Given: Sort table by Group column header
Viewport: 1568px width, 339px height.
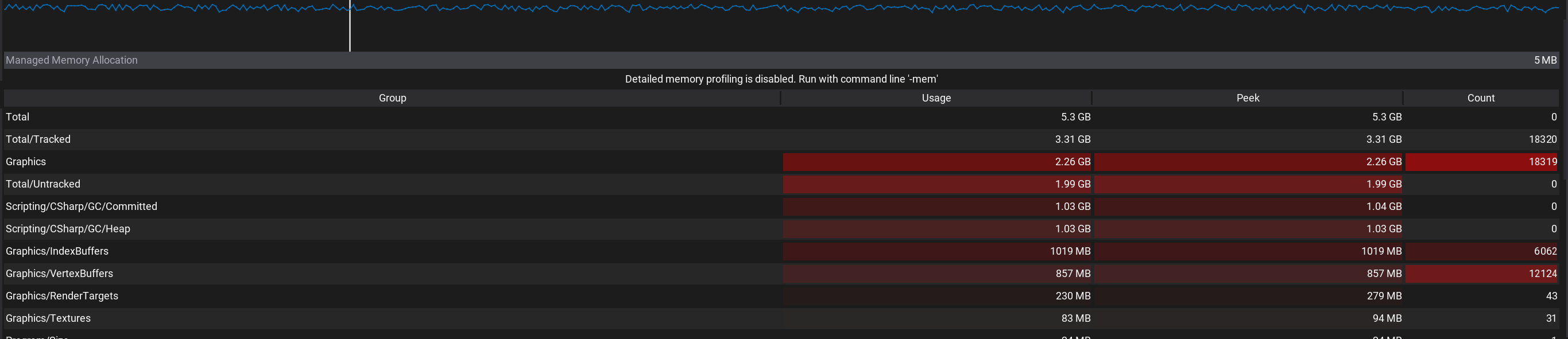Looking at the screenshot, I should [x=392, y=98].
